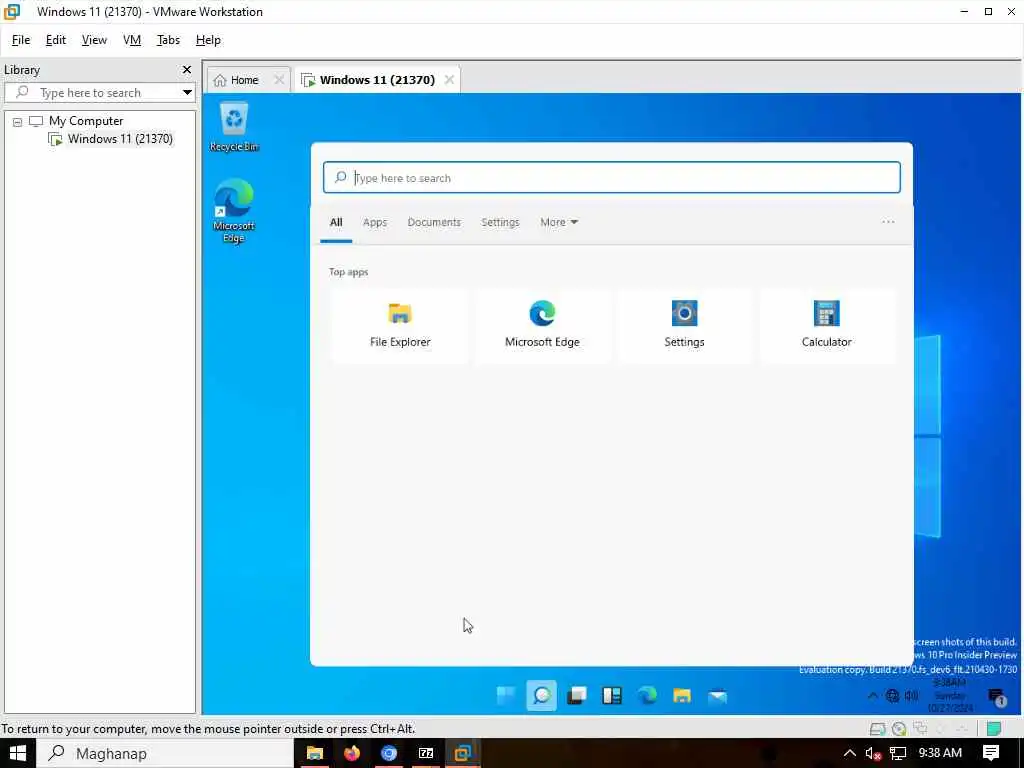Close the Windows 11 (21370) tab

point(449,80)
